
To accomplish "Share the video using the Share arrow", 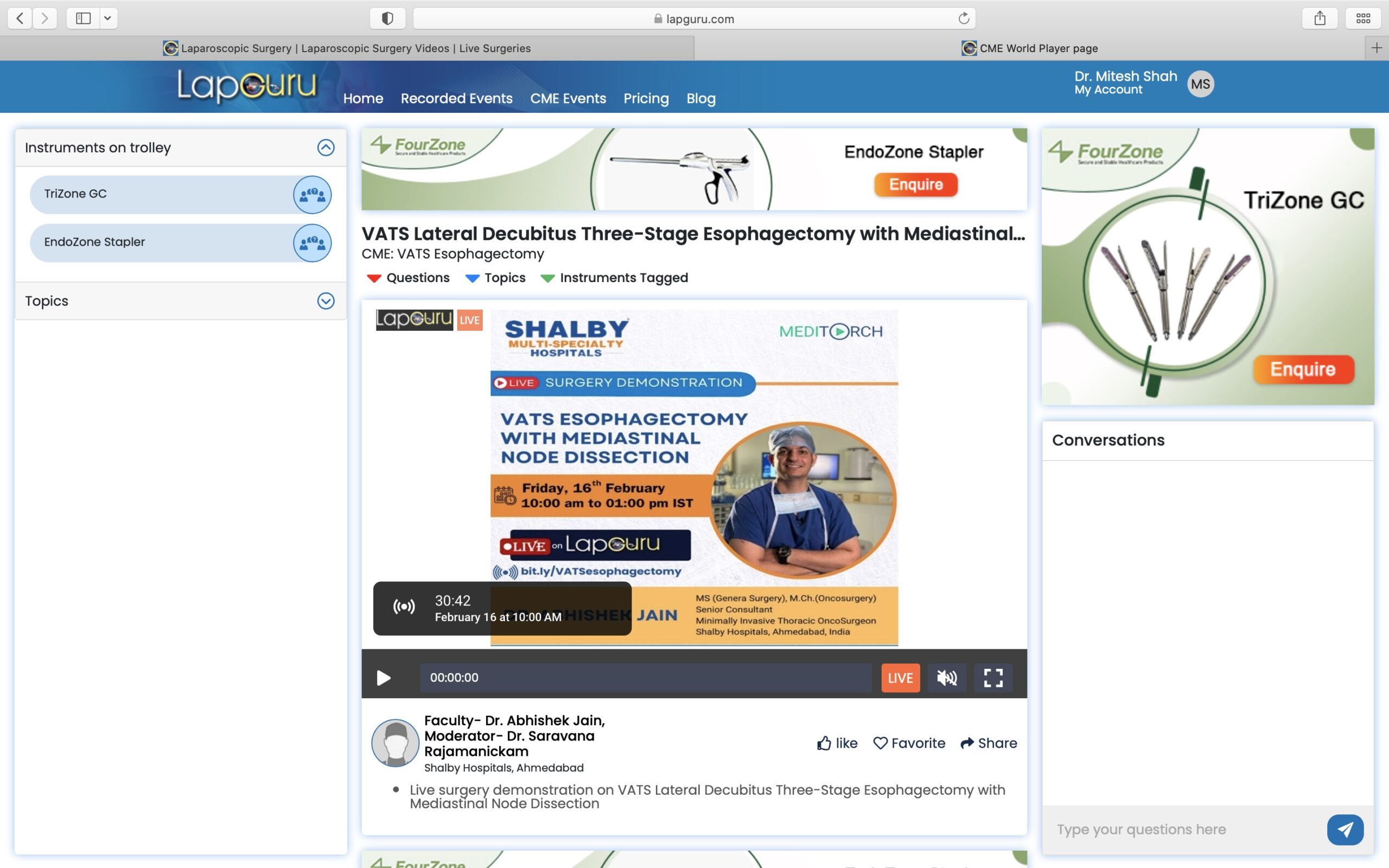I will tap(989, 743).
